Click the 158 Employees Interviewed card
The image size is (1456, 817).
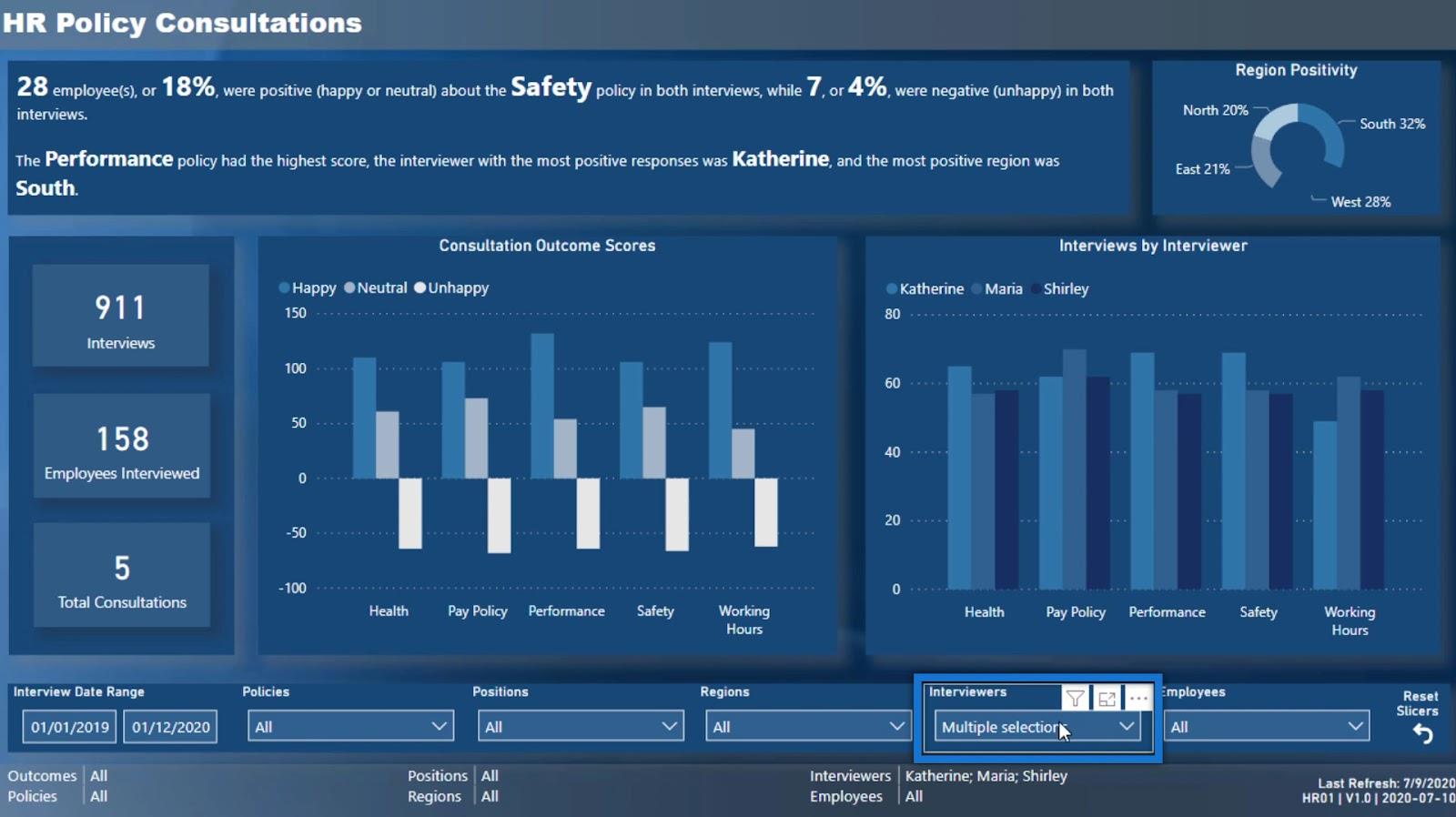point(122,446)
